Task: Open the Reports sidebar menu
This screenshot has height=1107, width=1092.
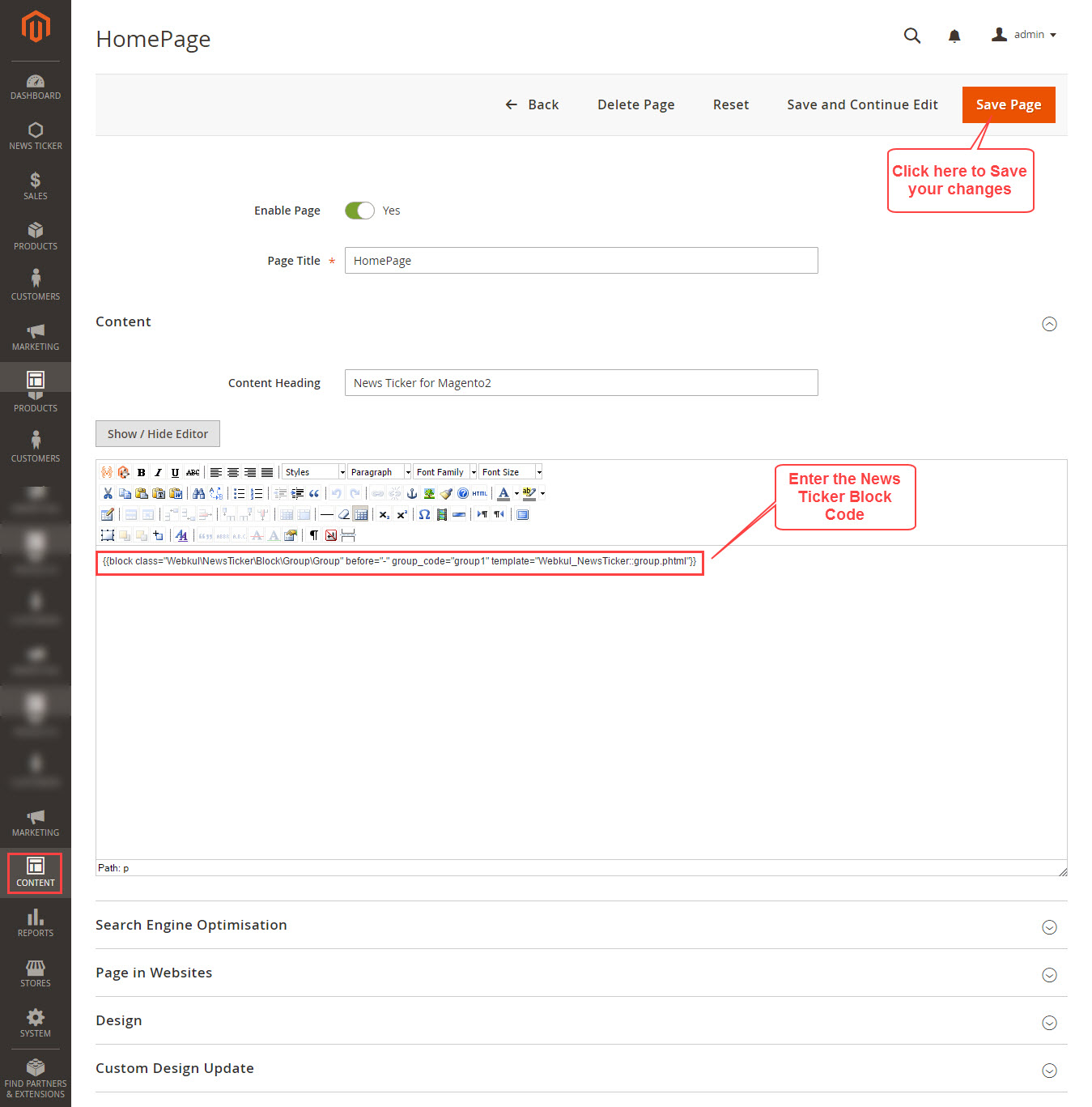Action: 36,923
